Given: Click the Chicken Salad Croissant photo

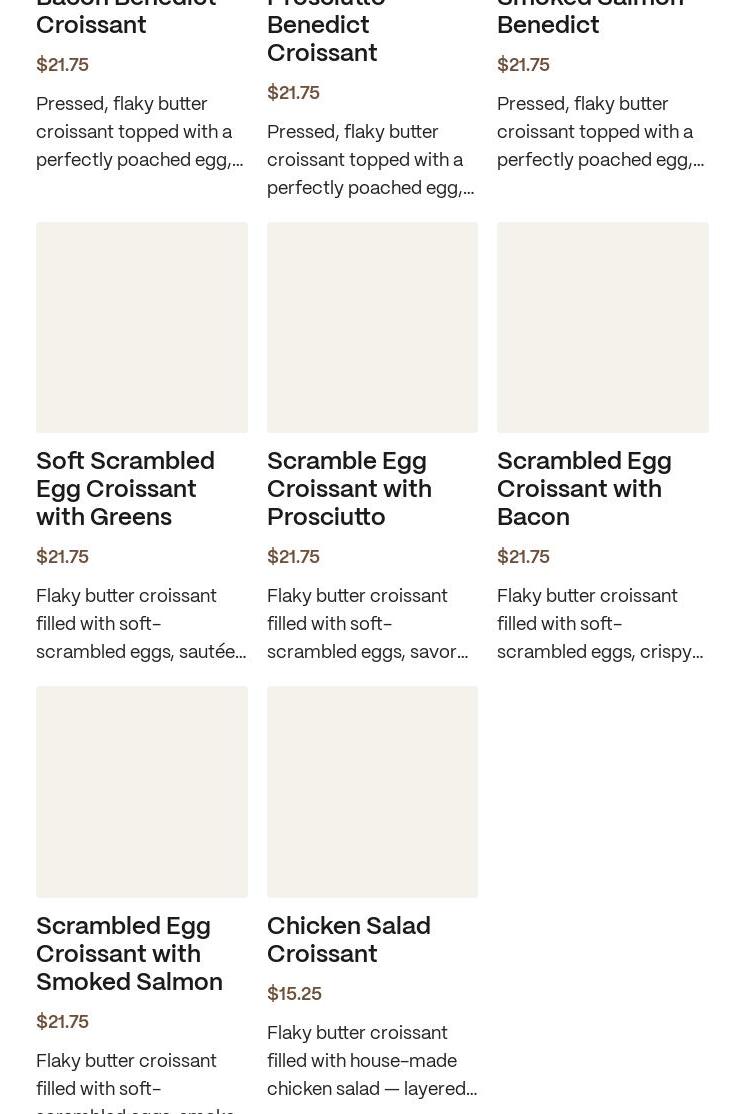Looking at the screenshot, I should pos(372,791).
